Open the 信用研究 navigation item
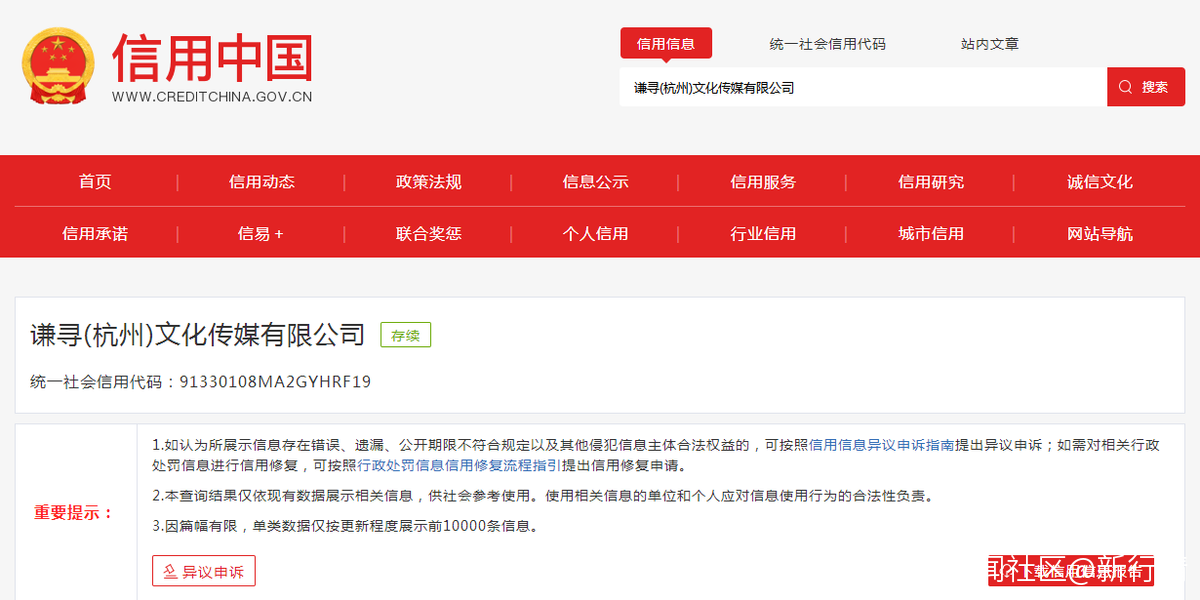 click(x=931, y=182)
